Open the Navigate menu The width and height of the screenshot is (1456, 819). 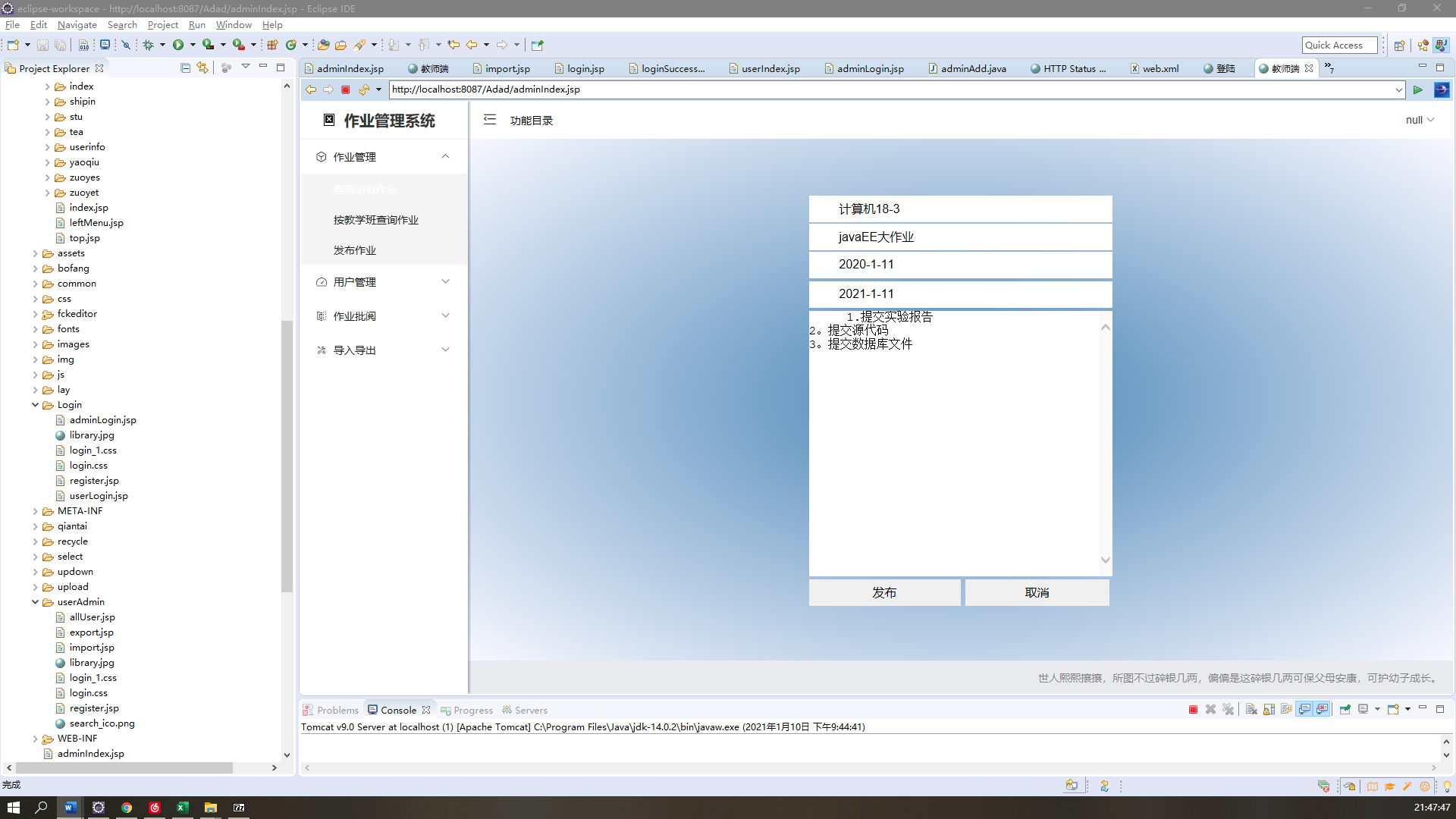pyautogui.click(x=77, y=25)
